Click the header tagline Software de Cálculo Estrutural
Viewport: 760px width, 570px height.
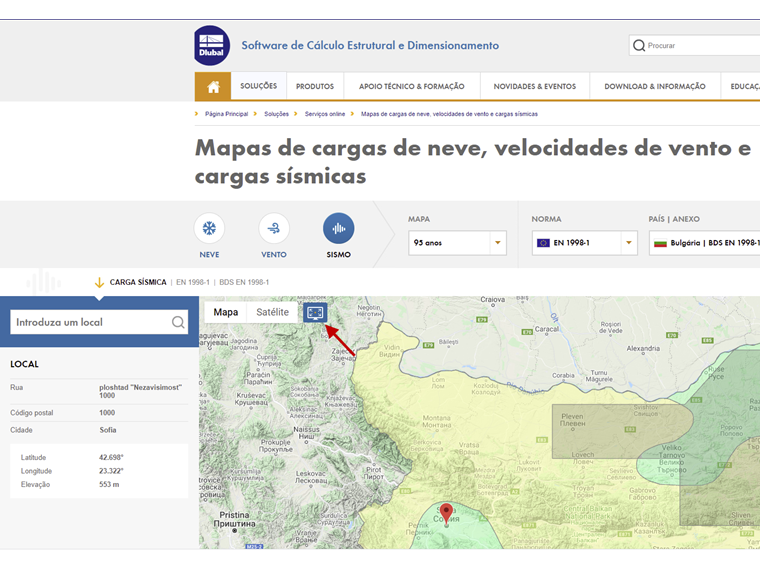(x=370, y=45)
